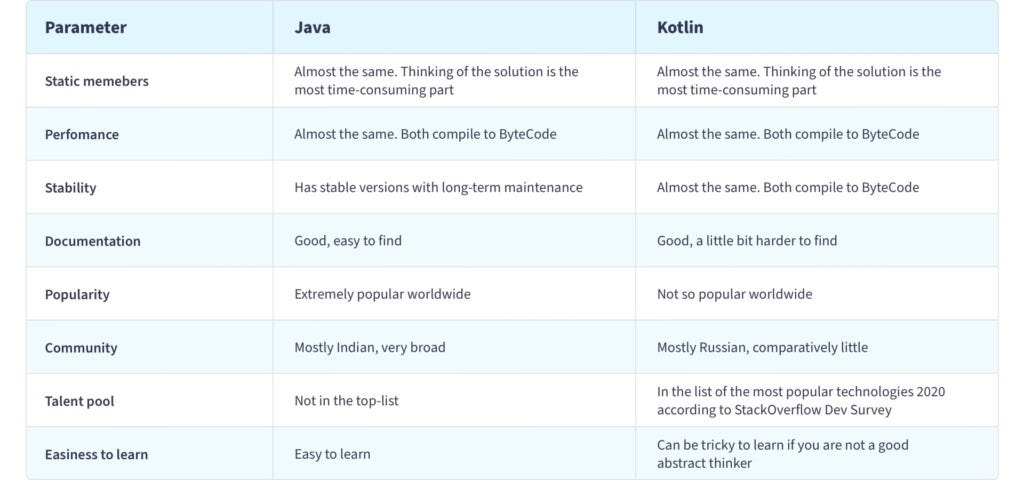
Task: Click 'Good, easy to find' documentation cell
Action: pos(348,241)
